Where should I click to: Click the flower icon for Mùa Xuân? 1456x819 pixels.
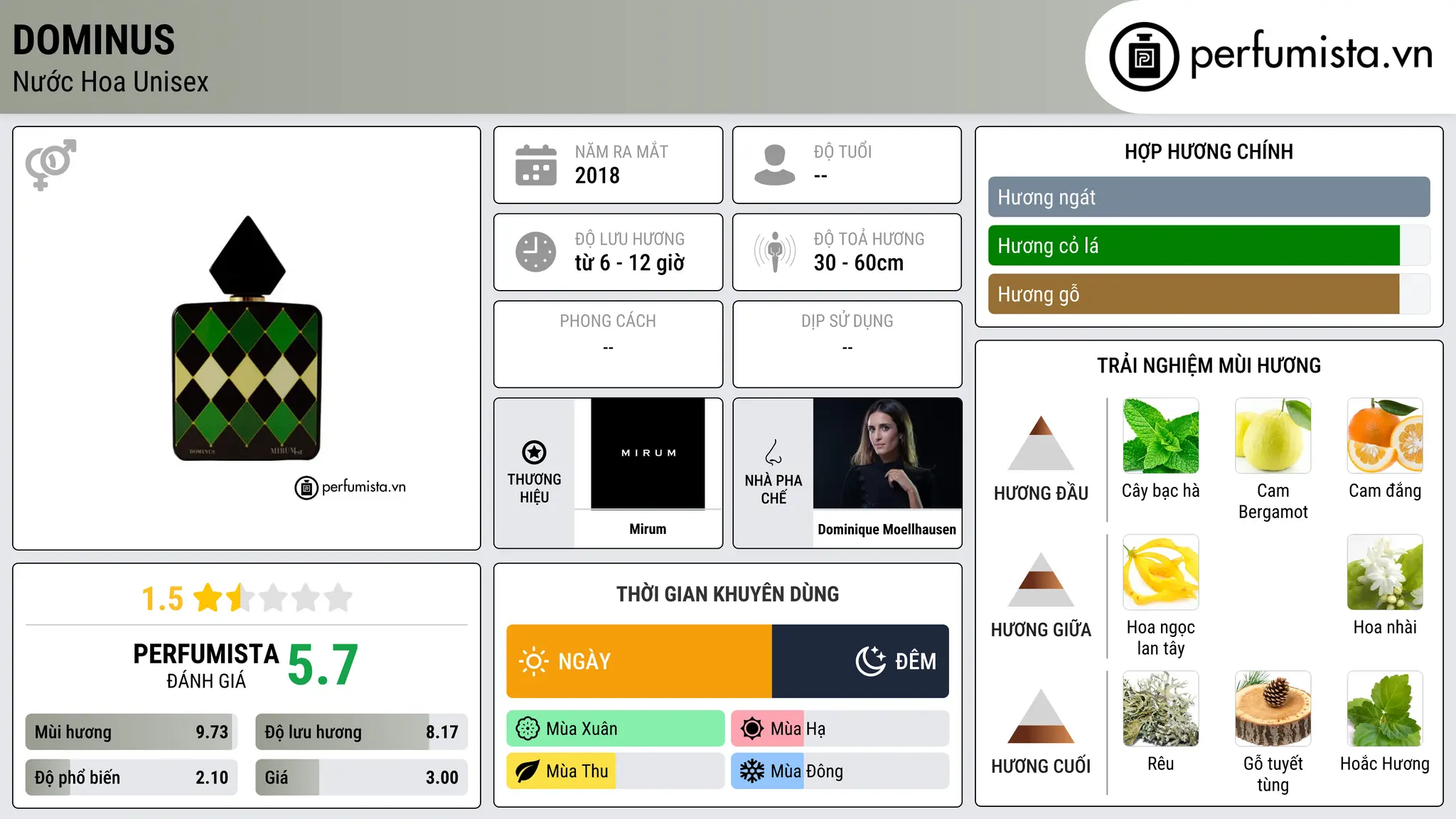click(528, 729)
